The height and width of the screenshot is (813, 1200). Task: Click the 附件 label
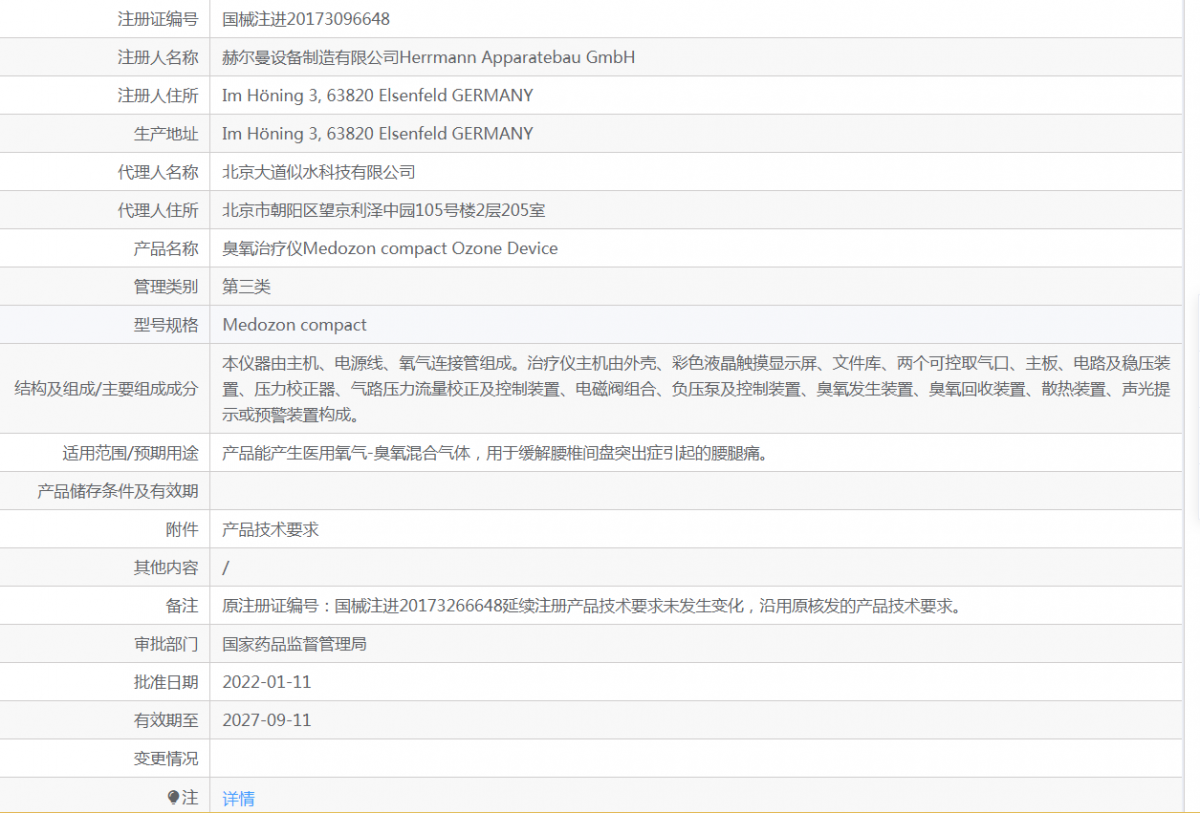point(182,529)
